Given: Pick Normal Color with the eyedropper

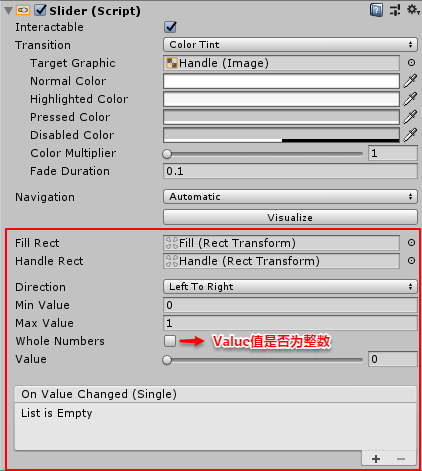Looking at the screenshot, I should pyautogui.click(x=410, y=81).
